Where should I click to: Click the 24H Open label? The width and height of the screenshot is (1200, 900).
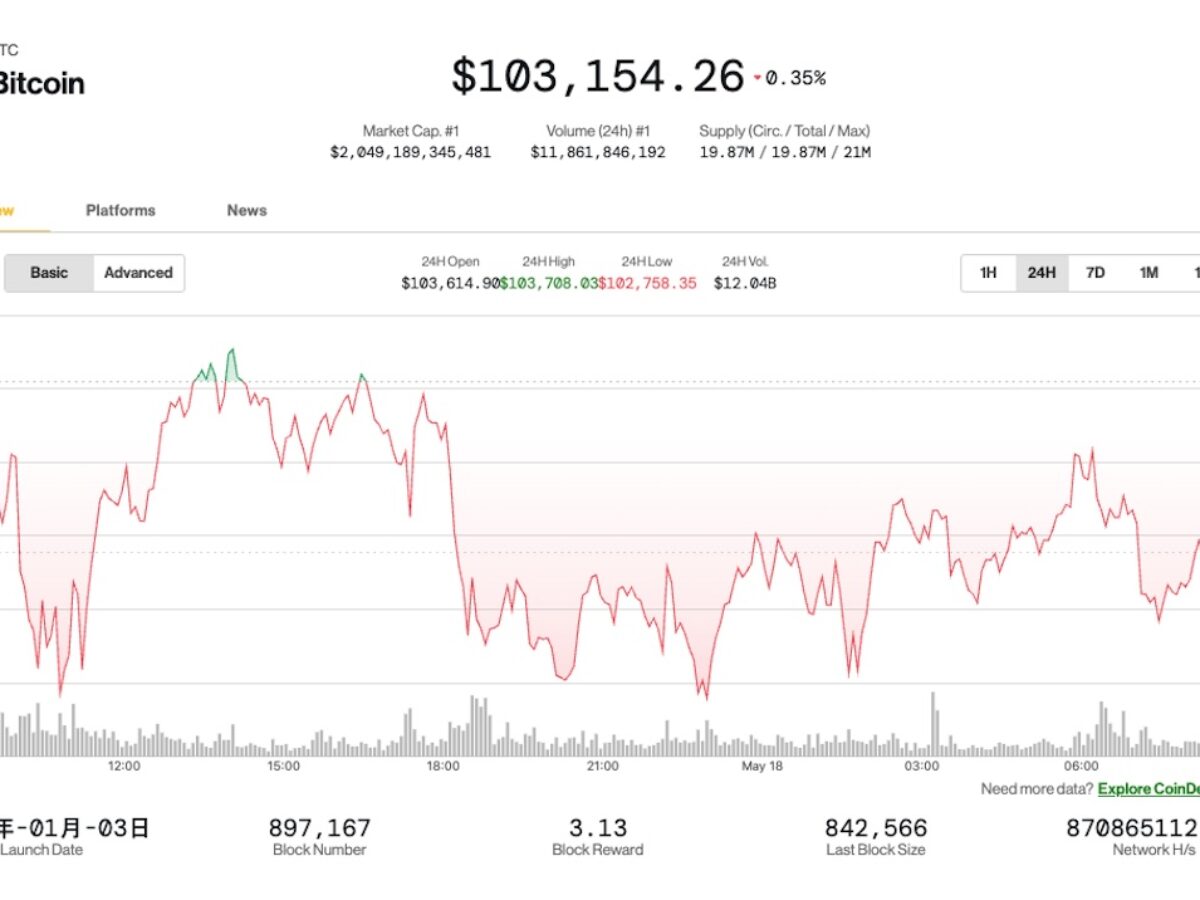click(451, 262)
